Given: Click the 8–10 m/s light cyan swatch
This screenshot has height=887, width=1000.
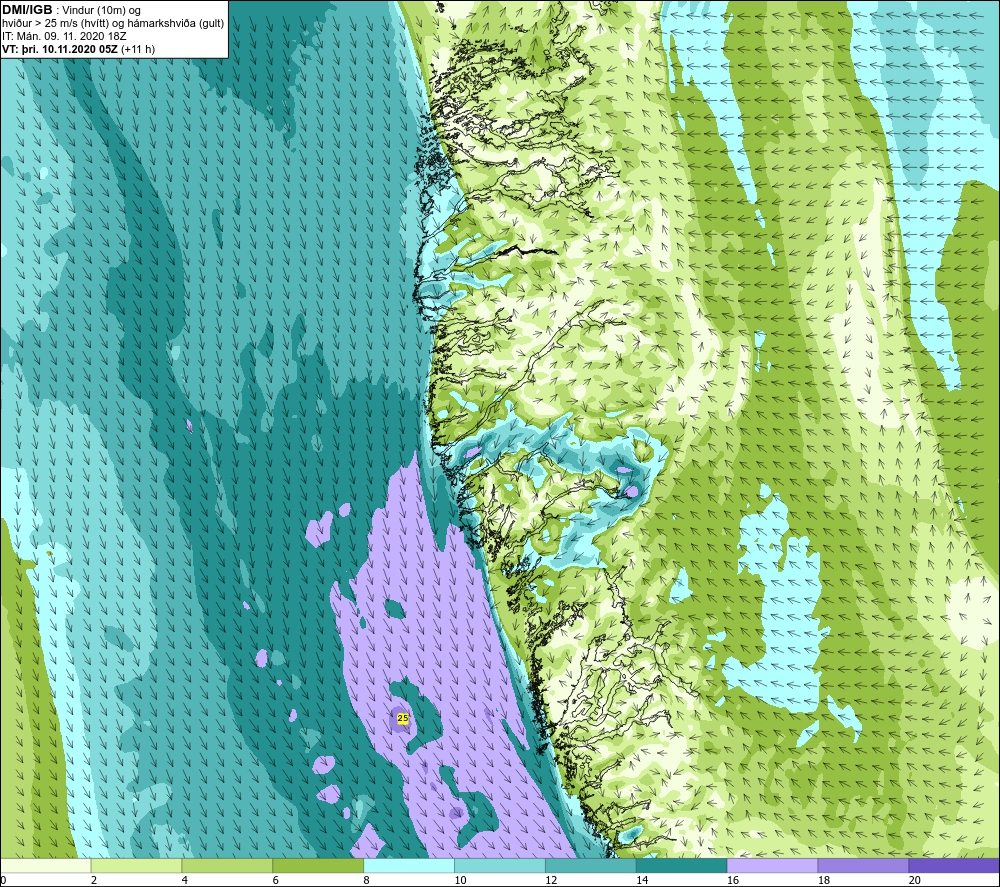Looking at the screenshot, I should 409,865.
